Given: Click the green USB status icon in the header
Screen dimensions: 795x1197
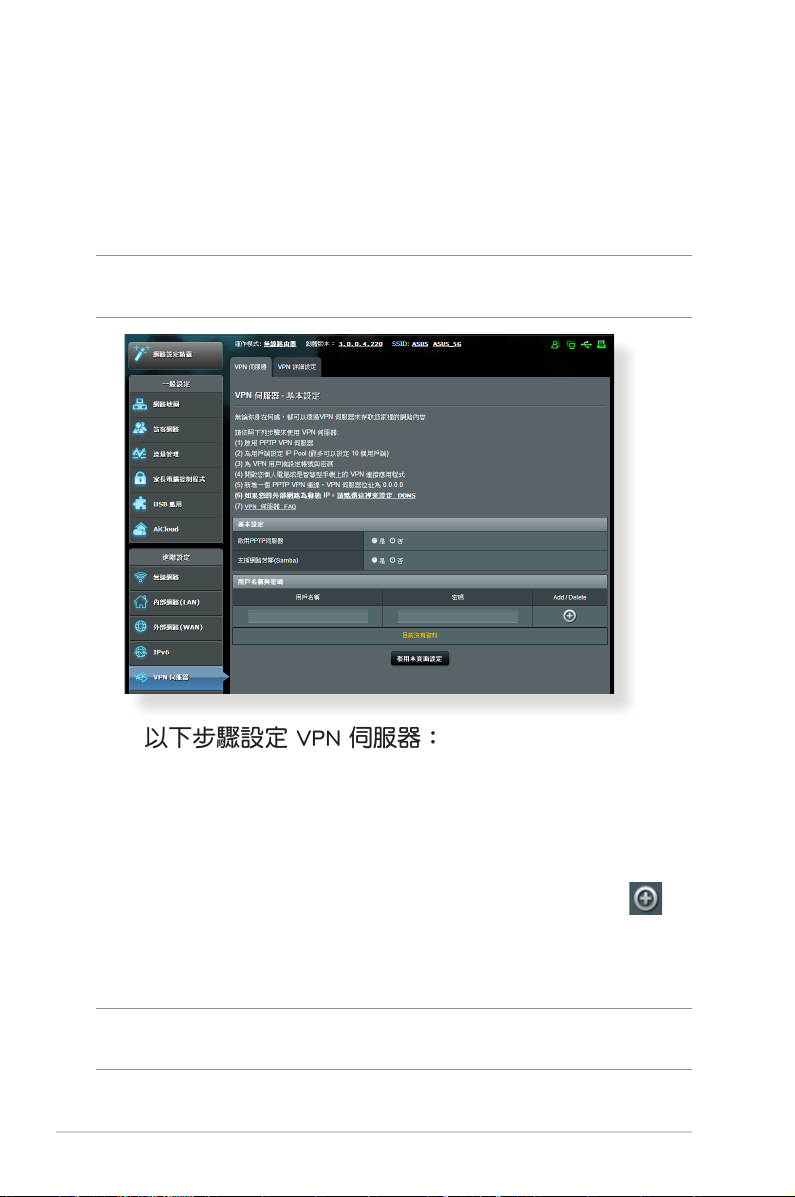Looking at the screenshot, I should click(x=586, y=345).
